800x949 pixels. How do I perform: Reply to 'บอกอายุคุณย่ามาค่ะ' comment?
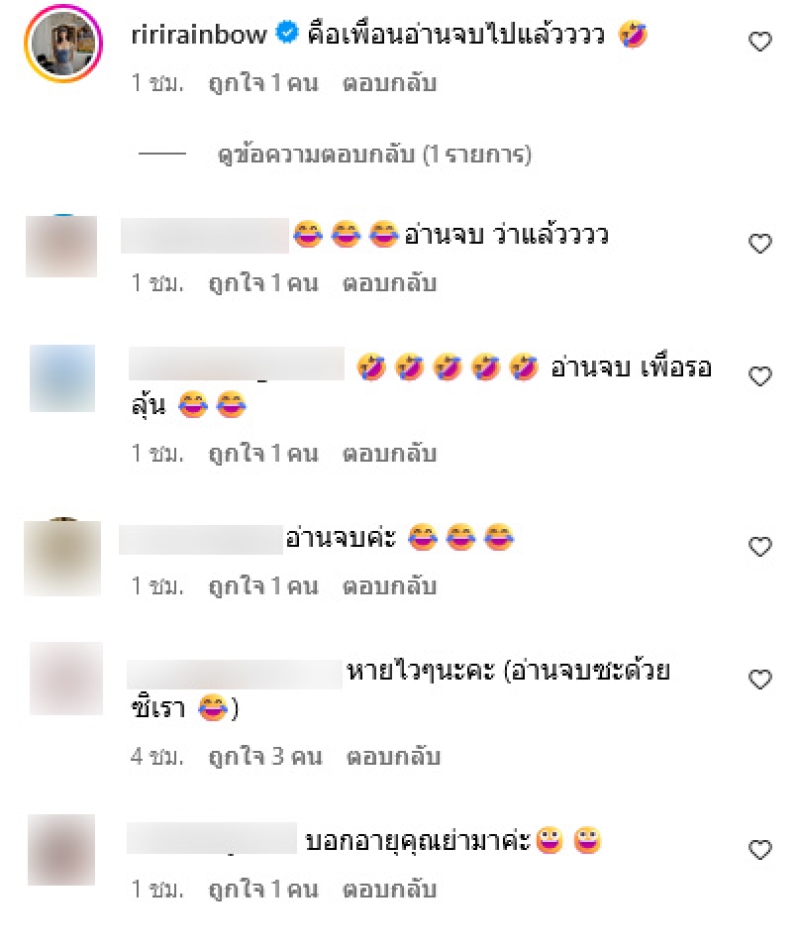[x=390, y=889]
